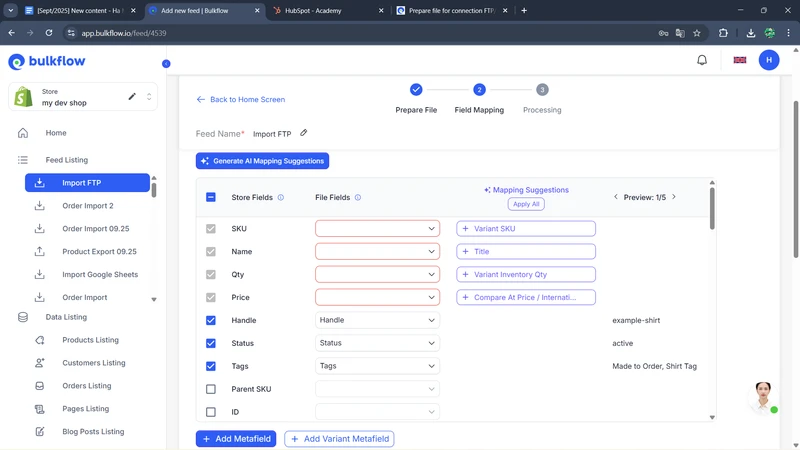Screen dimensions: 800x450
Task: Uncheck the Tags field checkbox
Action: [211, 366]
